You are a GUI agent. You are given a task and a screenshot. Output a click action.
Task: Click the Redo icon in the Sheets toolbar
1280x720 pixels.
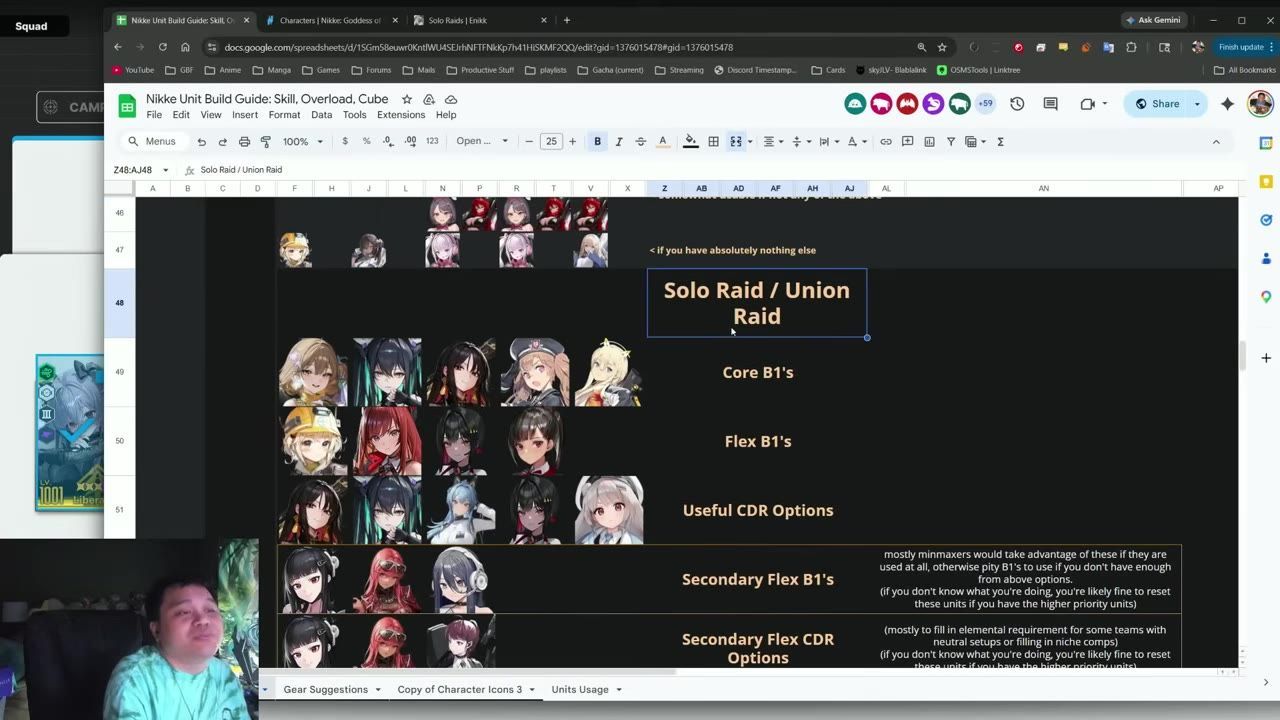pyautogui.click(x=222, y=142)
